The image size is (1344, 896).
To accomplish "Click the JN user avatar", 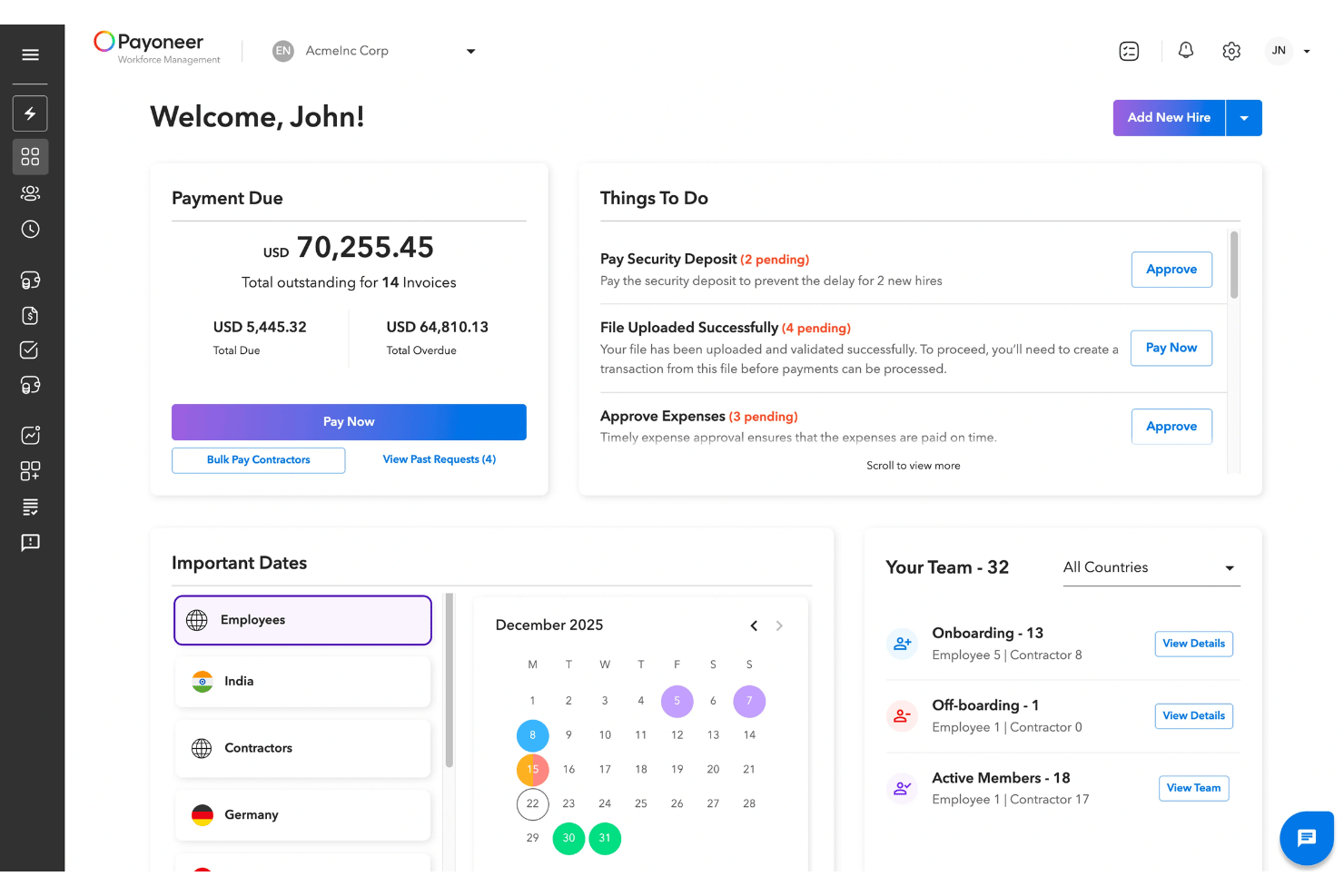I will [x=1279, y=51].
